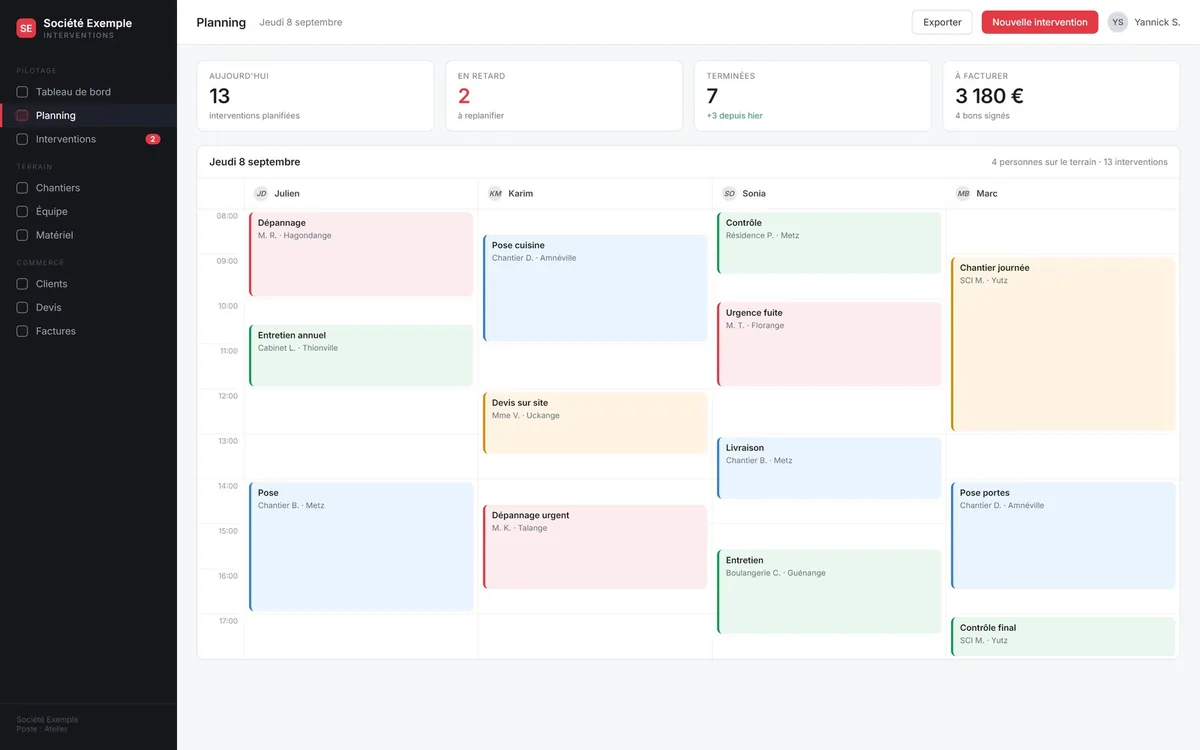This screenshot has height=750, width=1200.
Task: Select the Chantier journée card for SCI M.
Action: 1063,344
